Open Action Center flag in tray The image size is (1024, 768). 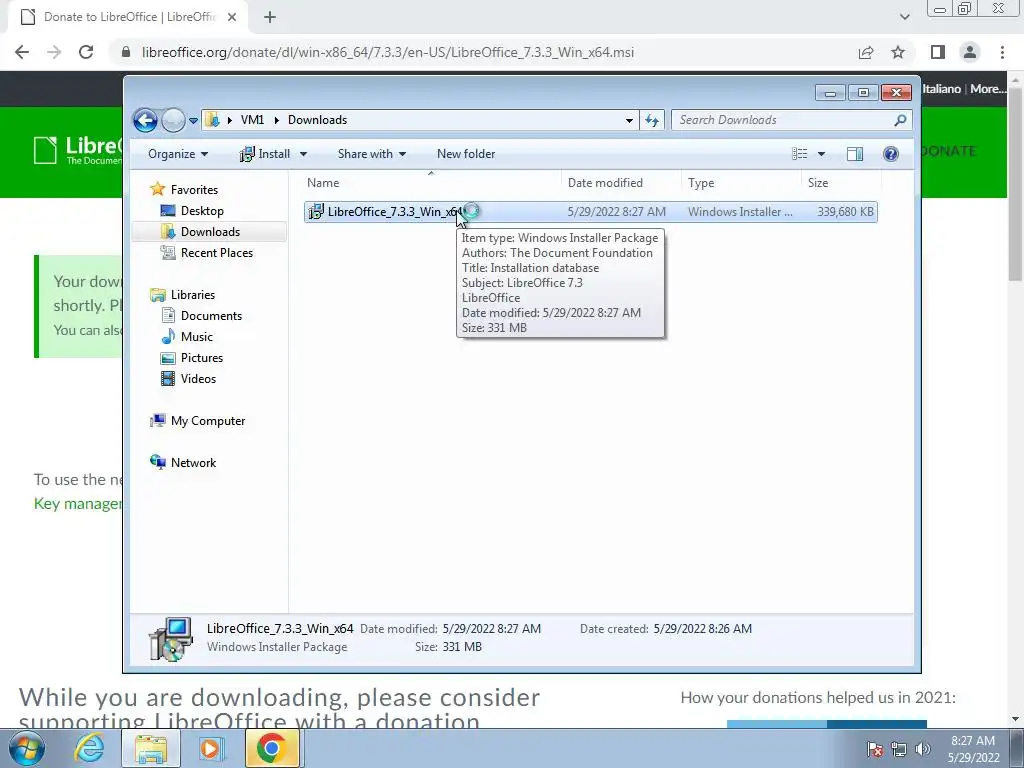875,749
